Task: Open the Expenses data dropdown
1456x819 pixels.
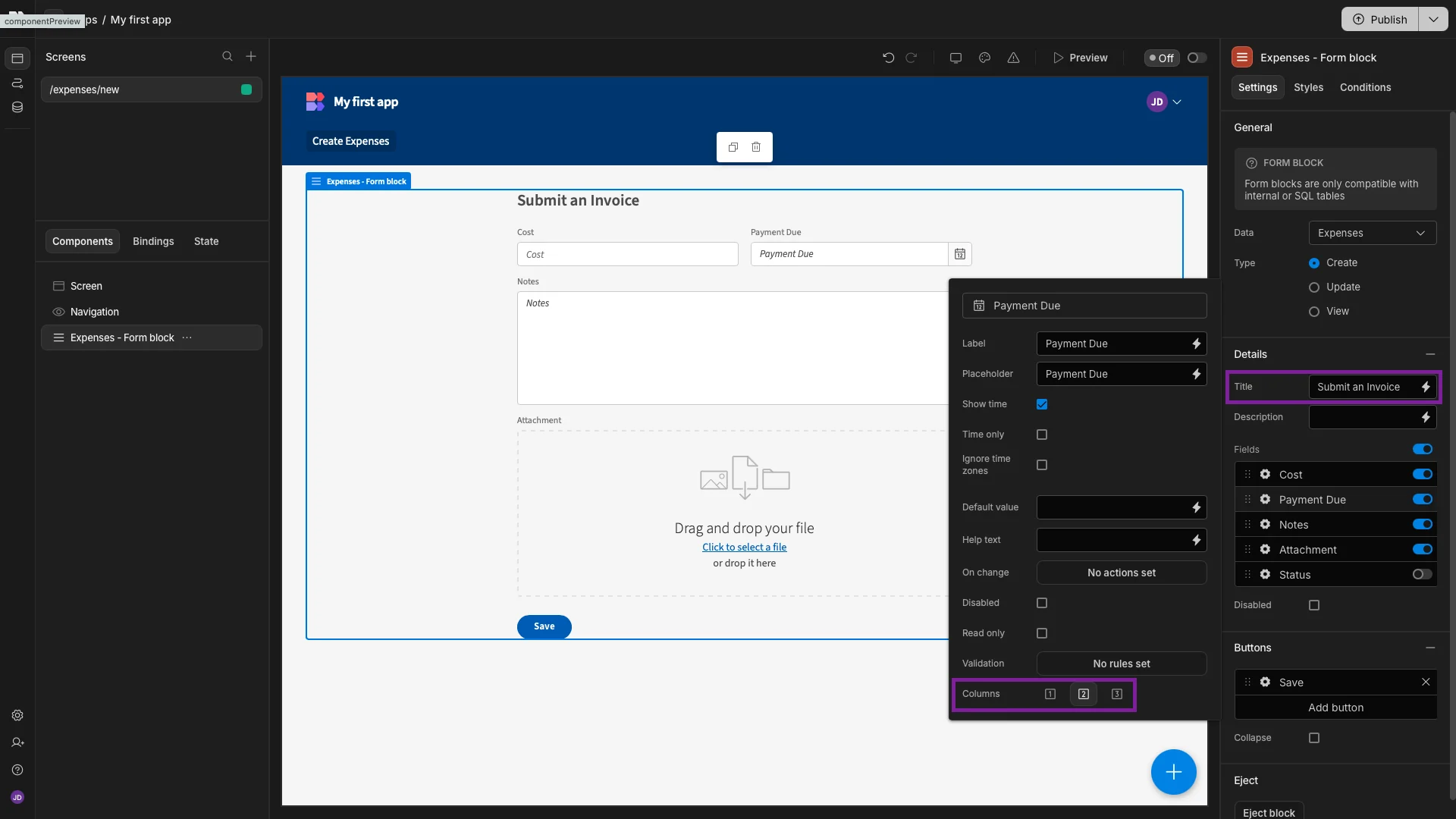Action: pos(1372,233)
